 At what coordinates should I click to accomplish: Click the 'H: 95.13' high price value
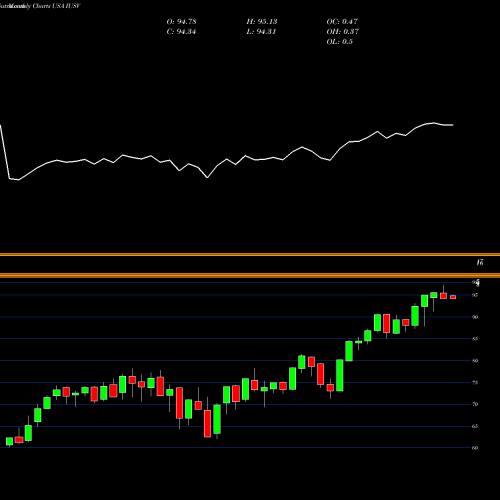coord(262,22)
